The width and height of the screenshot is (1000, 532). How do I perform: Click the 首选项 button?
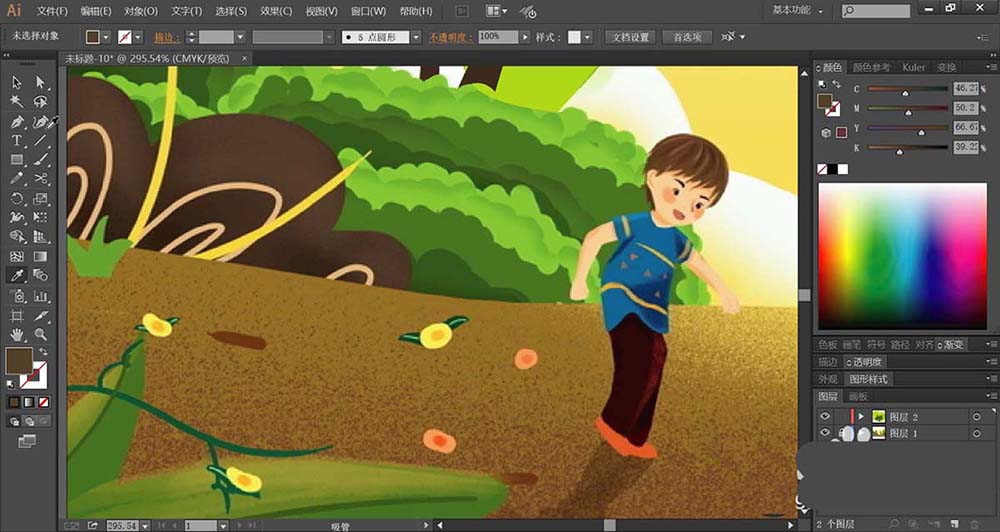[687, 37]
